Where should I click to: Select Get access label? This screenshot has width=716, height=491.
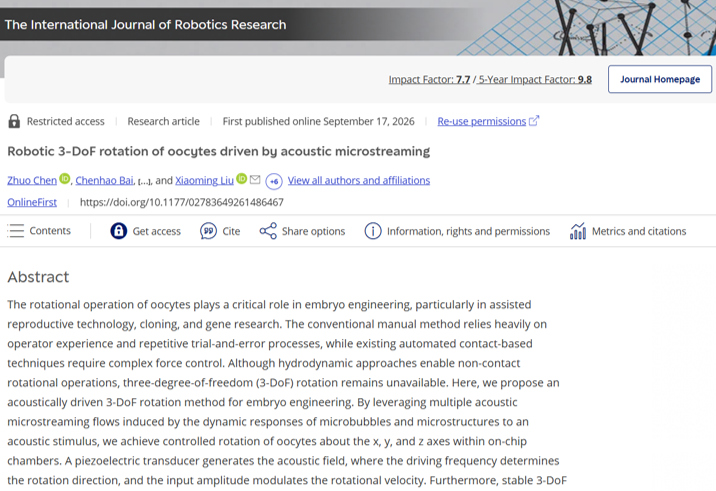click(157, 232)
